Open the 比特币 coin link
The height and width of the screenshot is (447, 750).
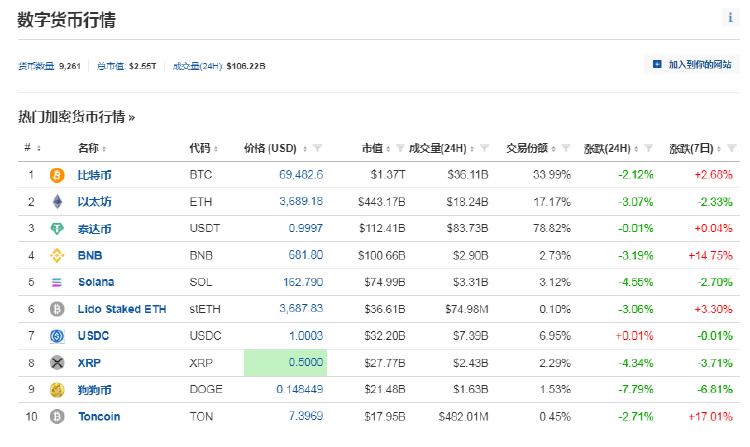point(94,175)
